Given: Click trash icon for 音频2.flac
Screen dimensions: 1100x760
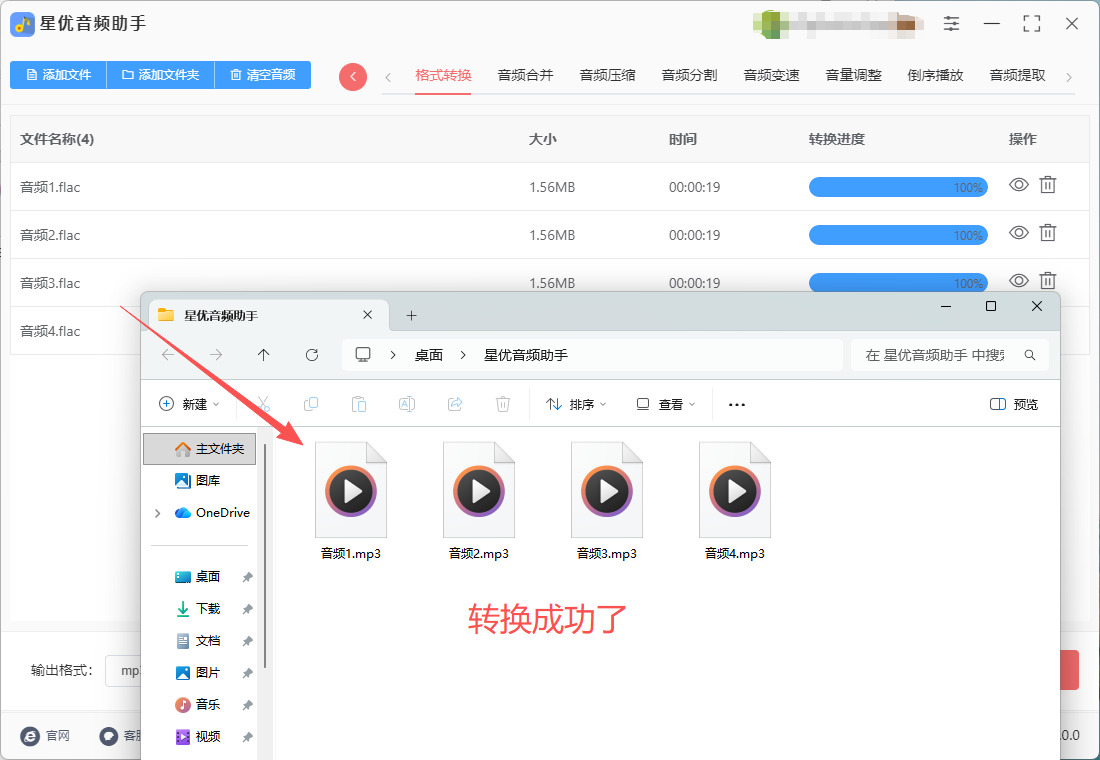Looking at the screenshot, I should 1047,233.
